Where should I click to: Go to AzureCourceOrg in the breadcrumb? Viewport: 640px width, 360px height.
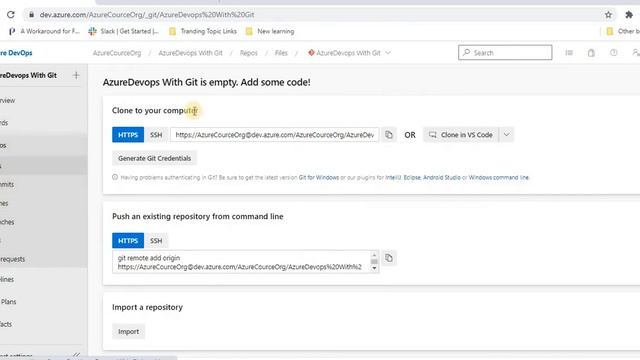tap(117, 53)
